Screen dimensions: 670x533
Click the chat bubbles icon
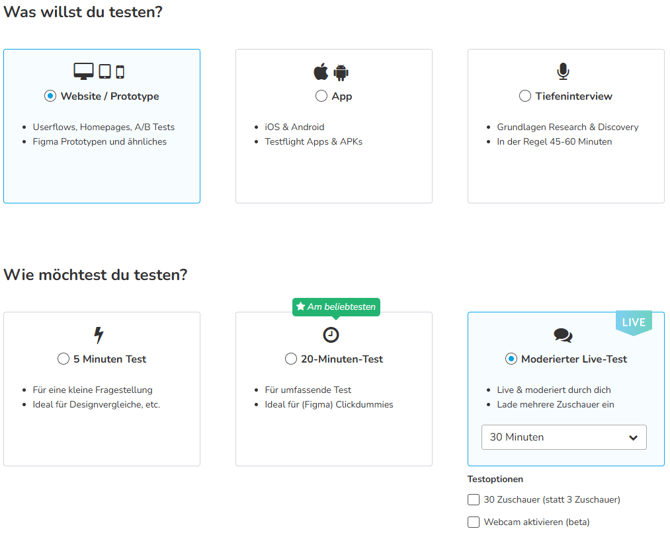click(563, 335)
